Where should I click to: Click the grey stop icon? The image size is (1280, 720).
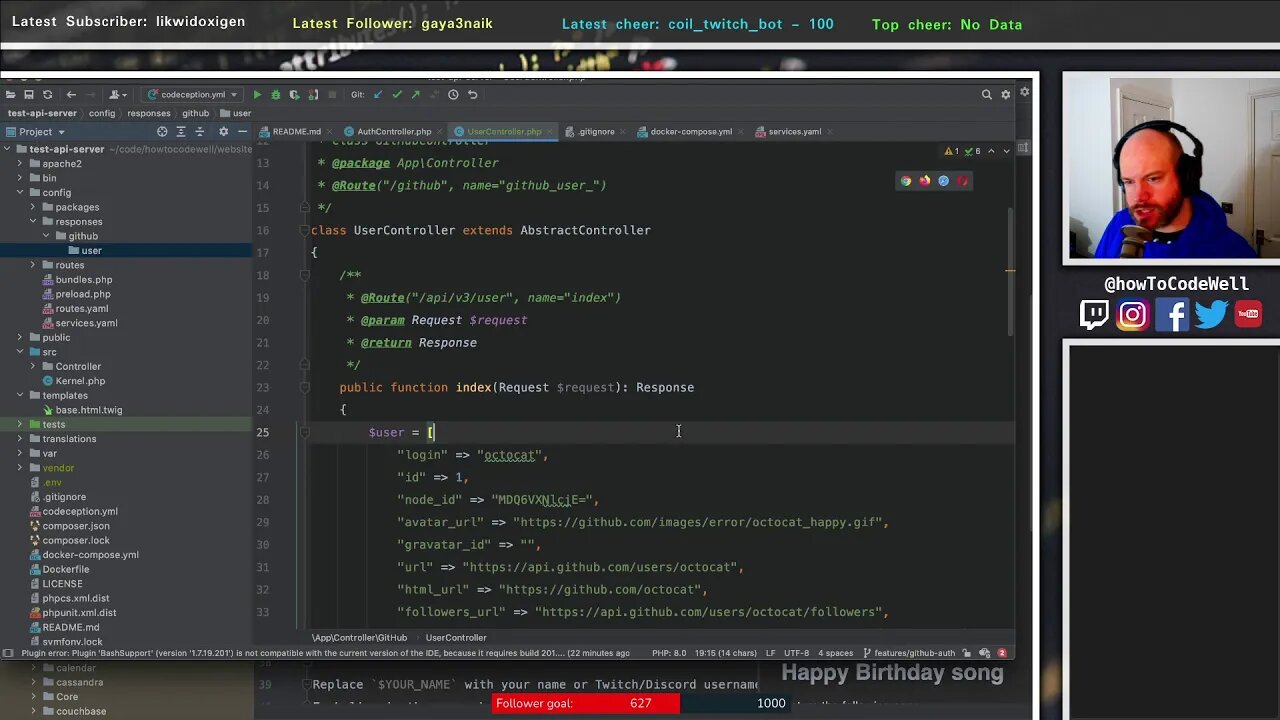click(x=331, y=94)
